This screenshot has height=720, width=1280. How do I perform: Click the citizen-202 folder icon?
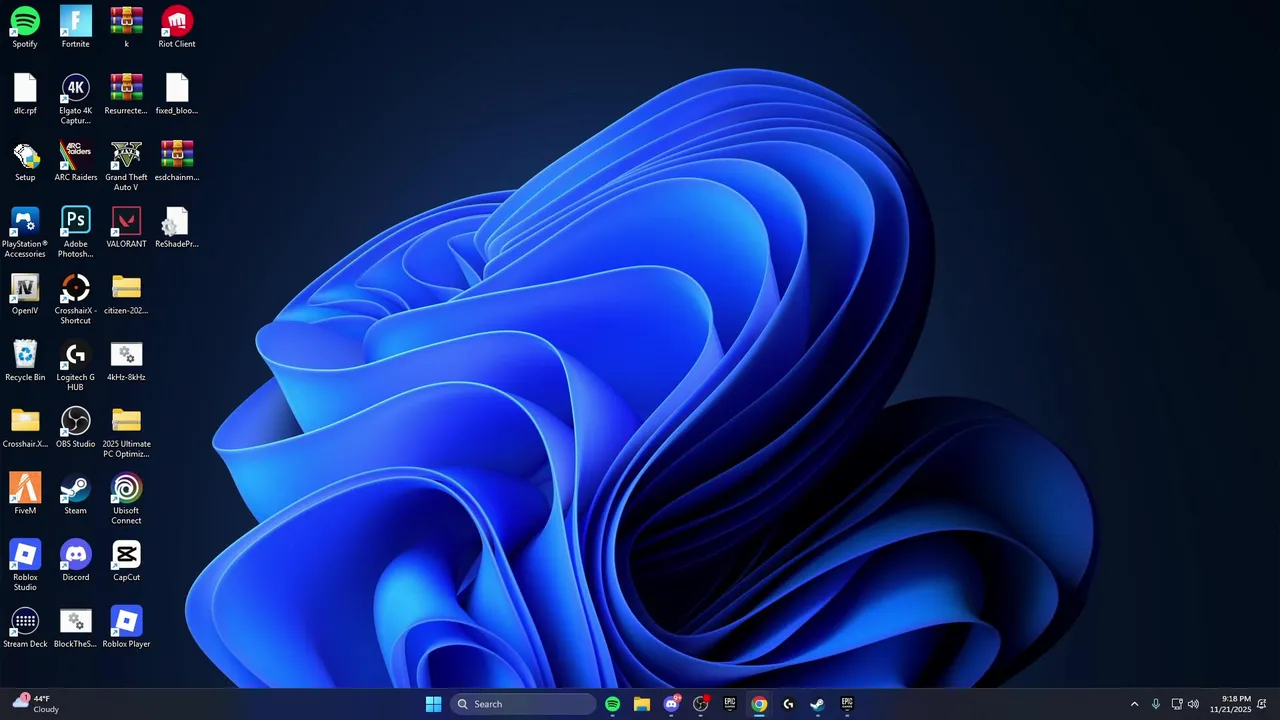point(126,294)
